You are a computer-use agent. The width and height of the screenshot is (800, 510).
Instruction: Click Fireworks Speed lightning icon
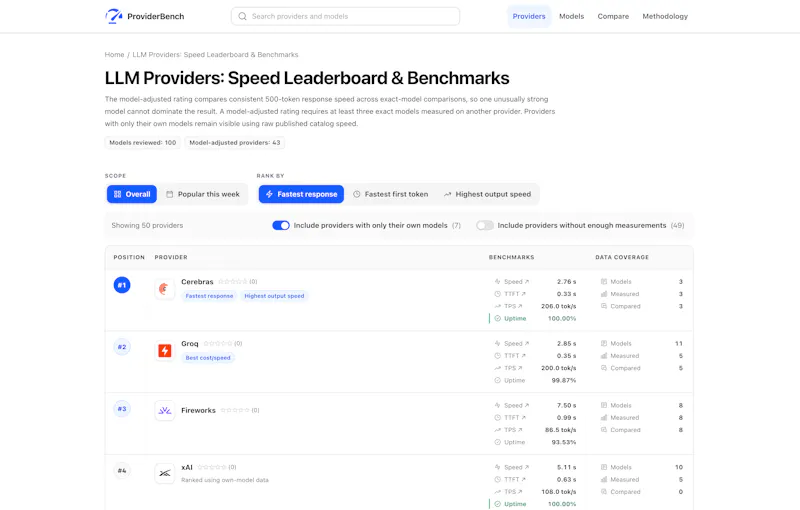497,405
